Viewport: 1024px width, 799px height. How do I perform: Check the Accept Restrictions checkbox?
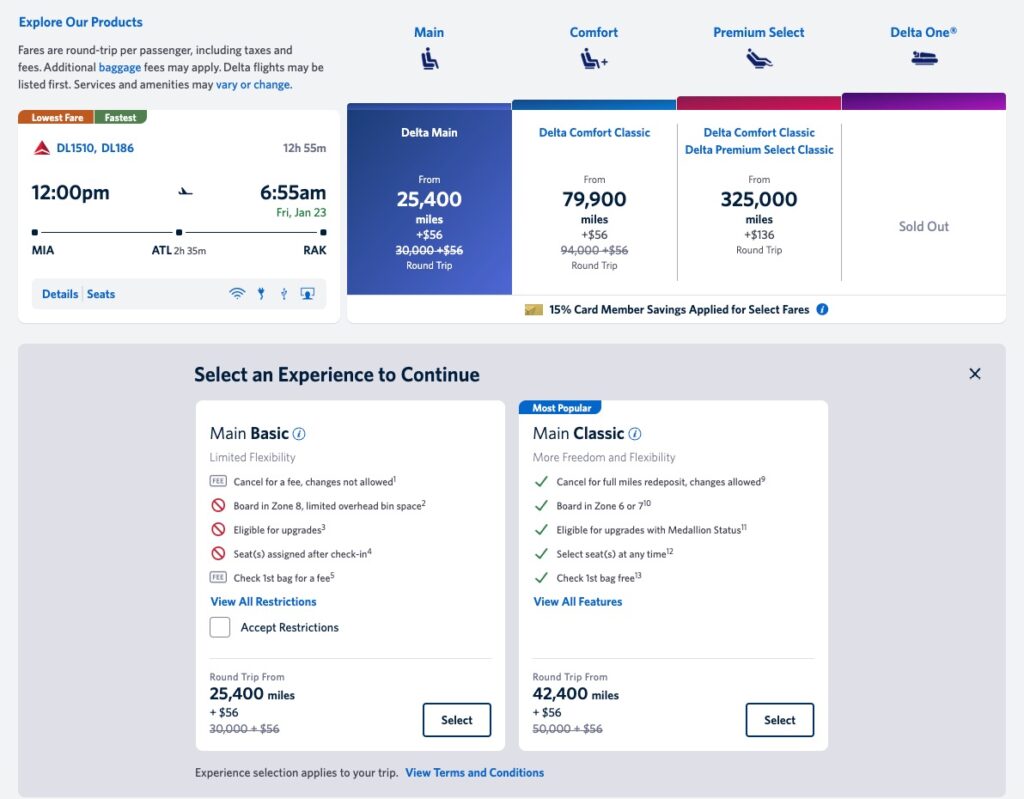click(220, 627)
